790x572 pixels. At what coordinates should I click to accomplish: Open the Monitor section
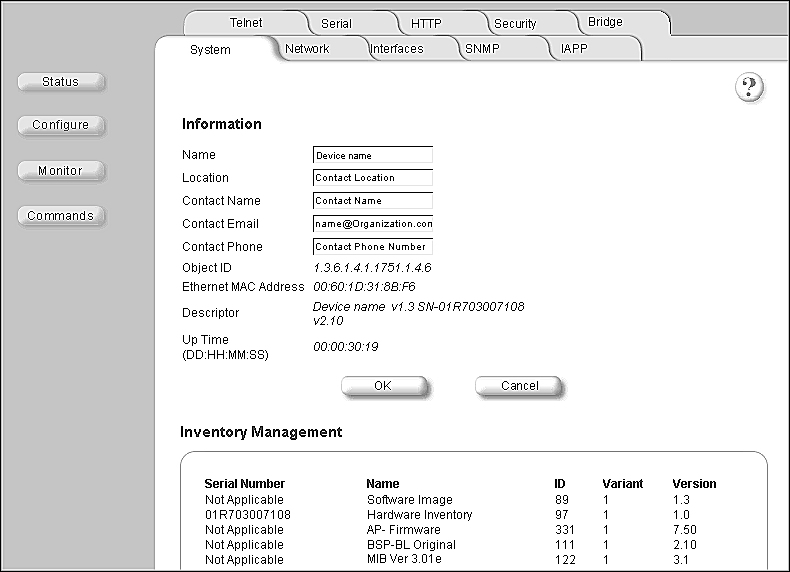(61, 171)
